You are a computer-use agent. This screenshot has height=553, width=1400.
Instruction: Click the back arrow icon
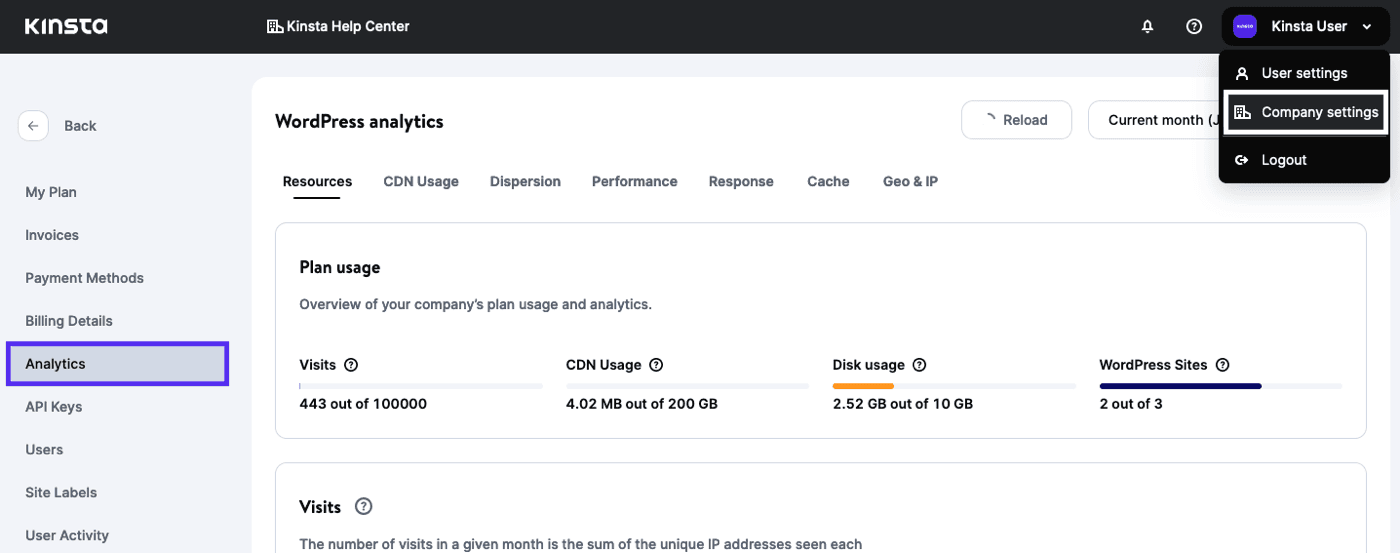[x=33, y=125]
